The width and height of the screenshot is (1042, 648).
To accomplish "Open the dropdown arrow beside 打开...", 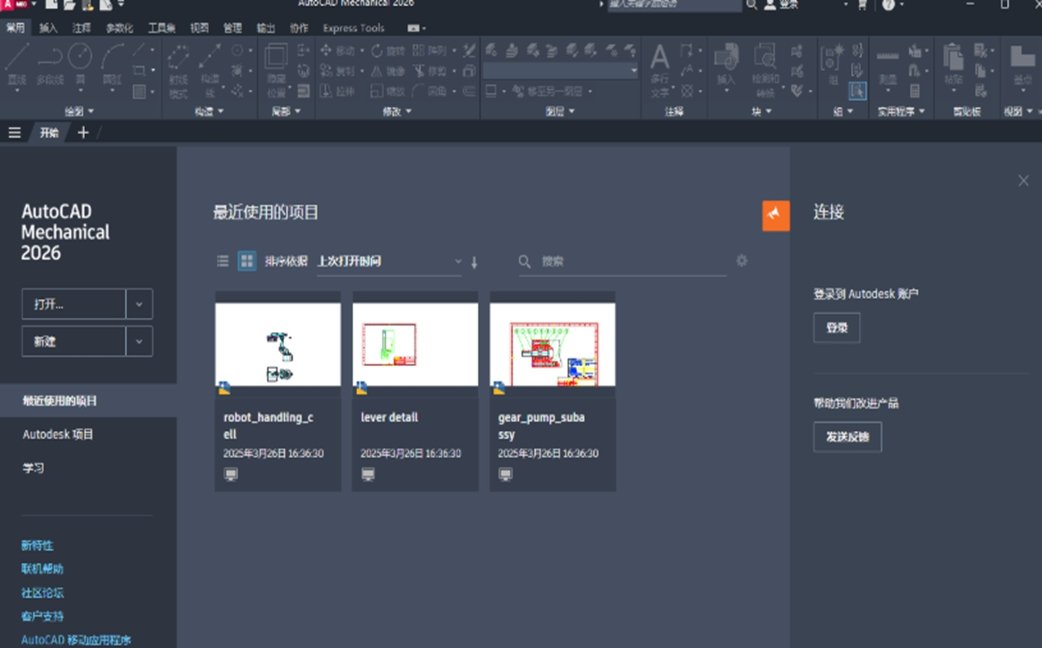I will pos(139,304).
